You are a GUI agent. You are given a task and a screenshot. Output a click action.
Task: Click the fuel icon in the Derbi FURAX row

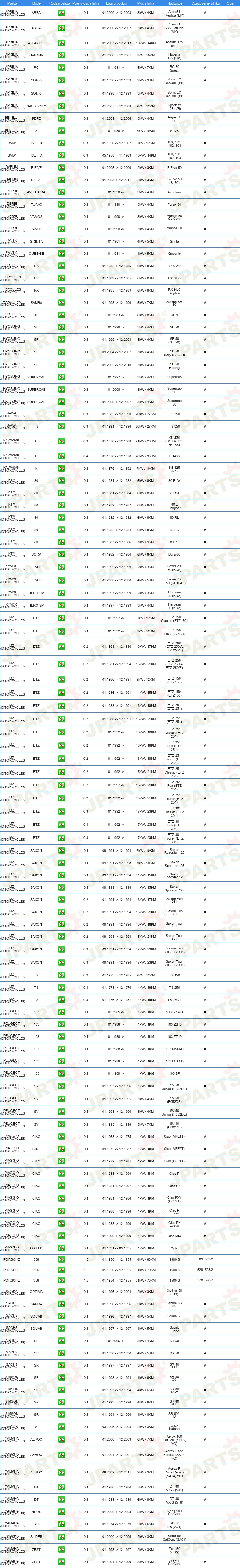(x=61, y=204)
